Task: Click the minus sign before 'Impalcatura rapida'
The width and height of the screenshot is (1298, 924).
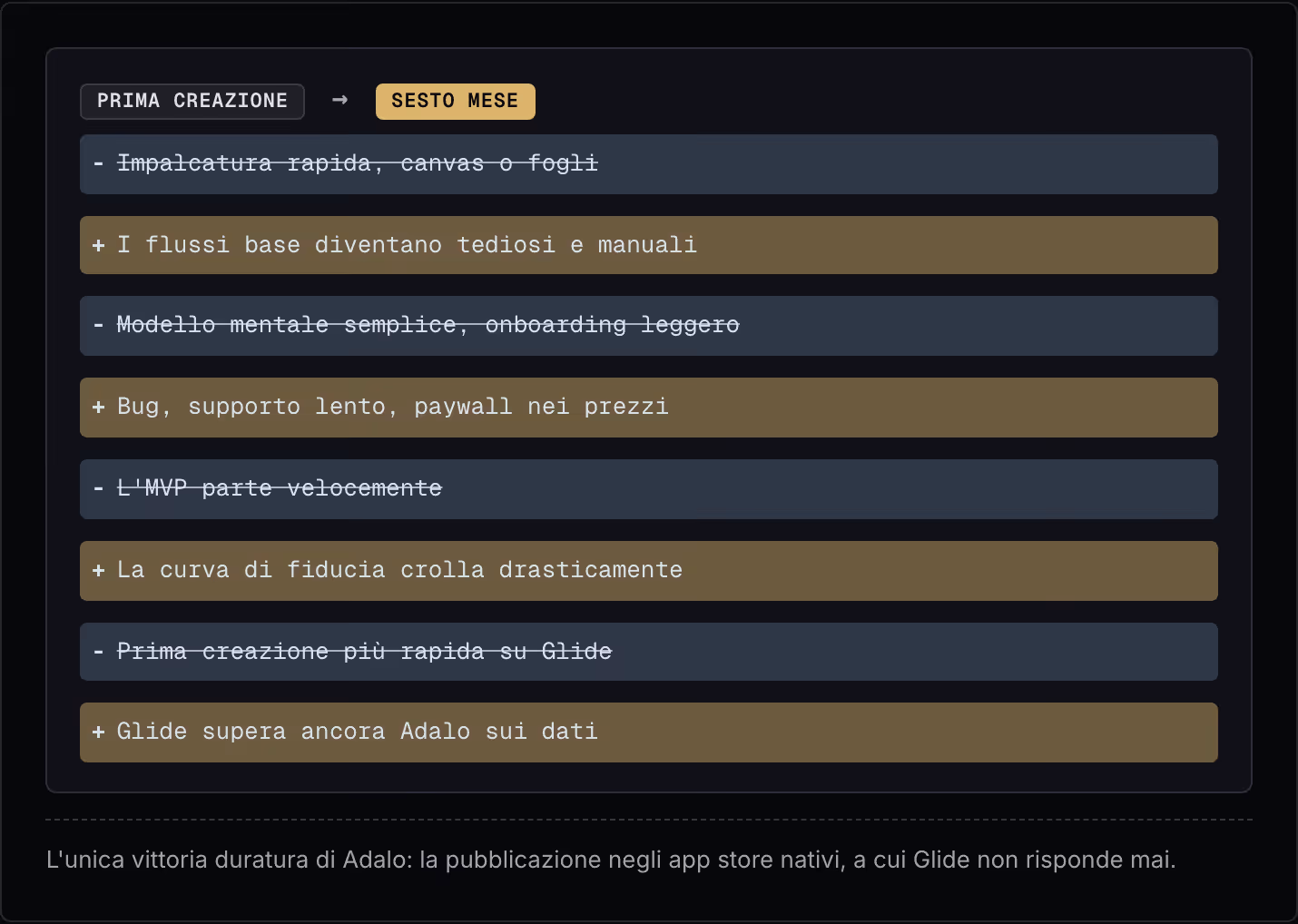Action: tap(98, 164)
